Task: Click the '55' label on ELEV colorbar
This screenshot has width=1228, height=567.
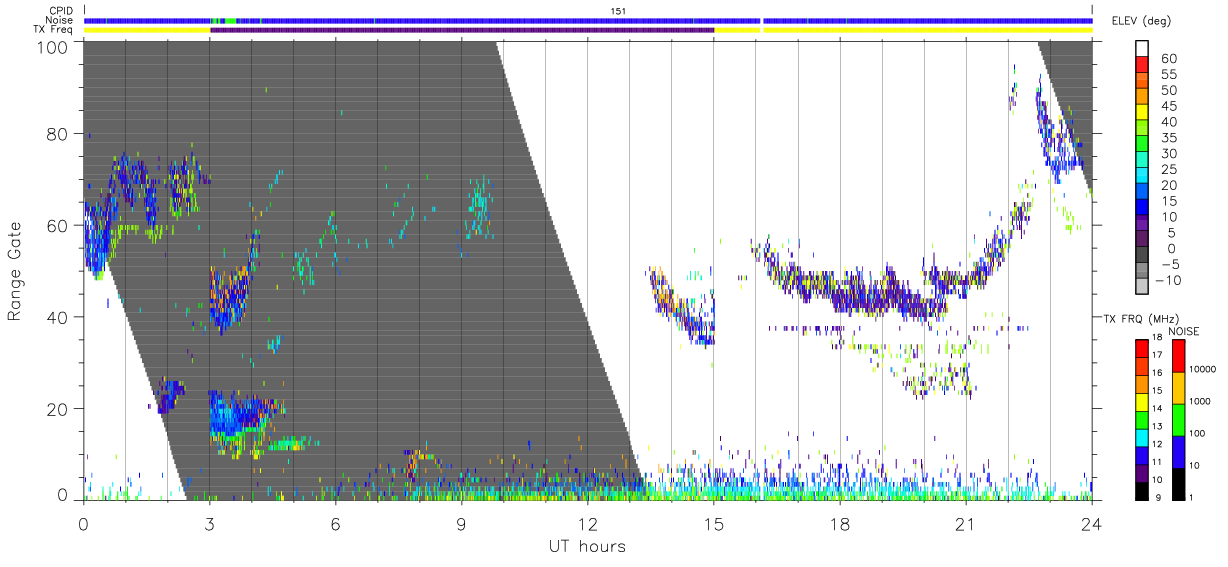Action: (1170, 74)
